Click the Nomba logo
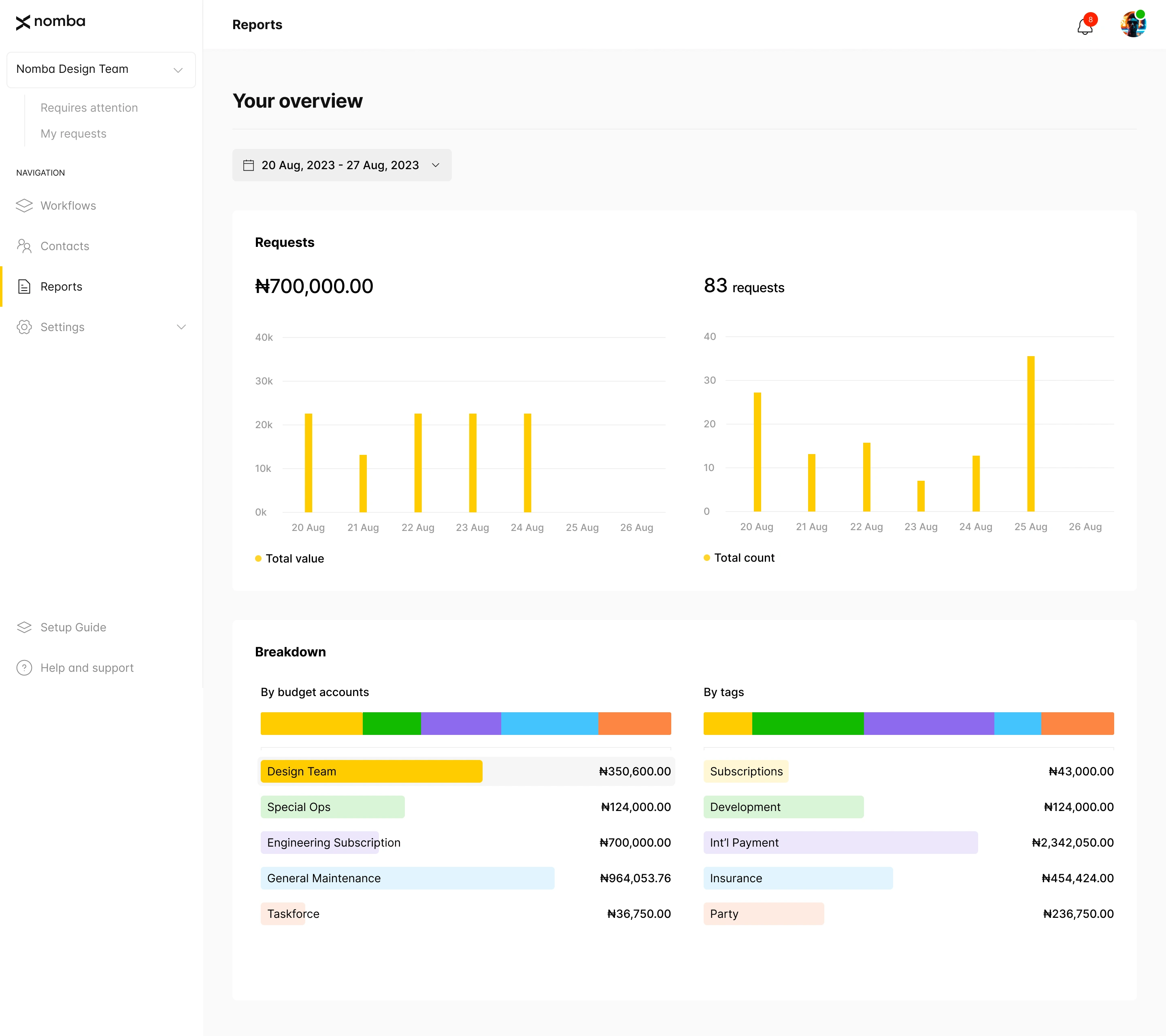 [x=50, y=22]
